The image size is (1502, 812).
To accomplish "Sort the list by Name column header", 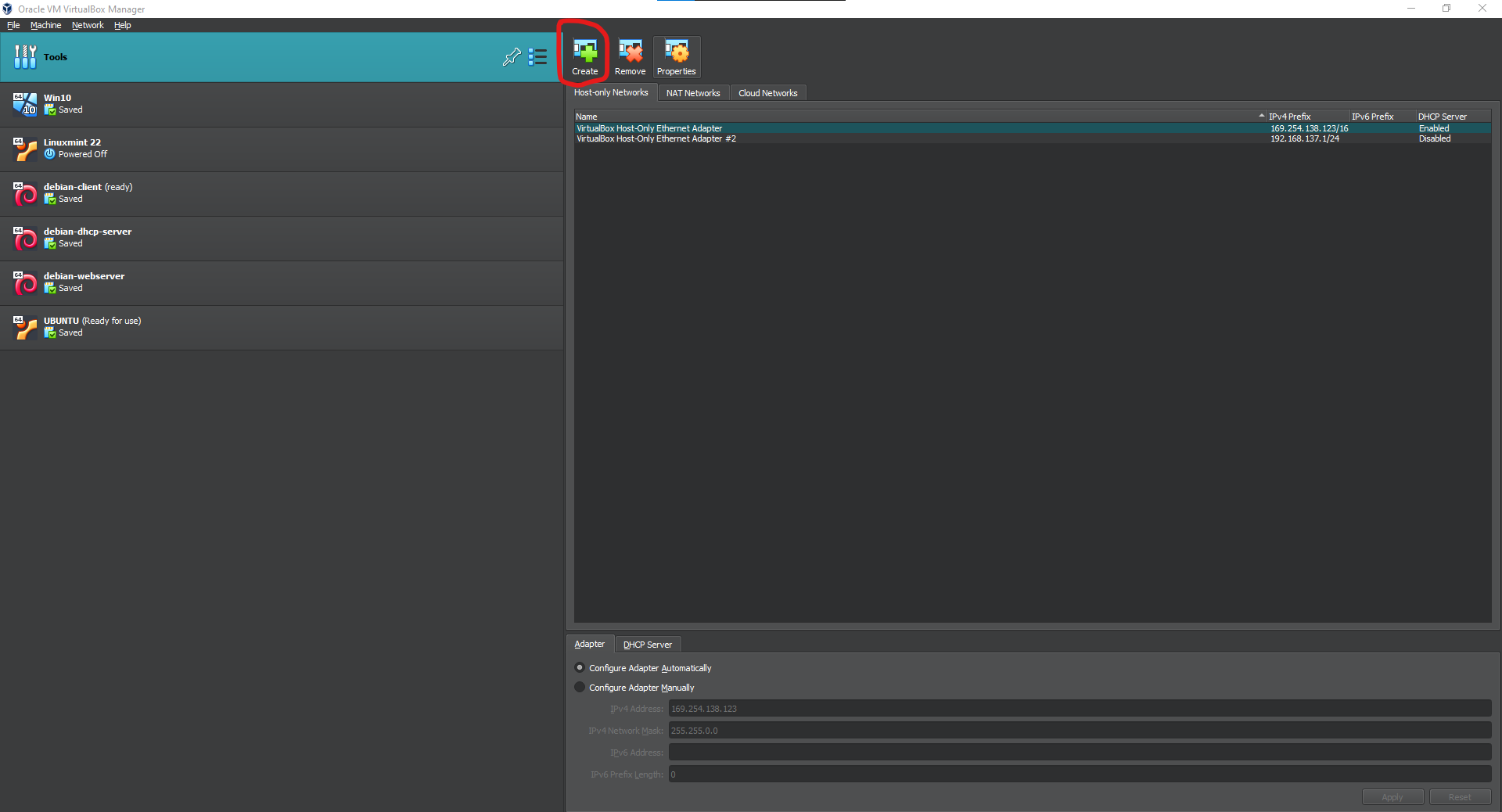I will coord(915,117).
